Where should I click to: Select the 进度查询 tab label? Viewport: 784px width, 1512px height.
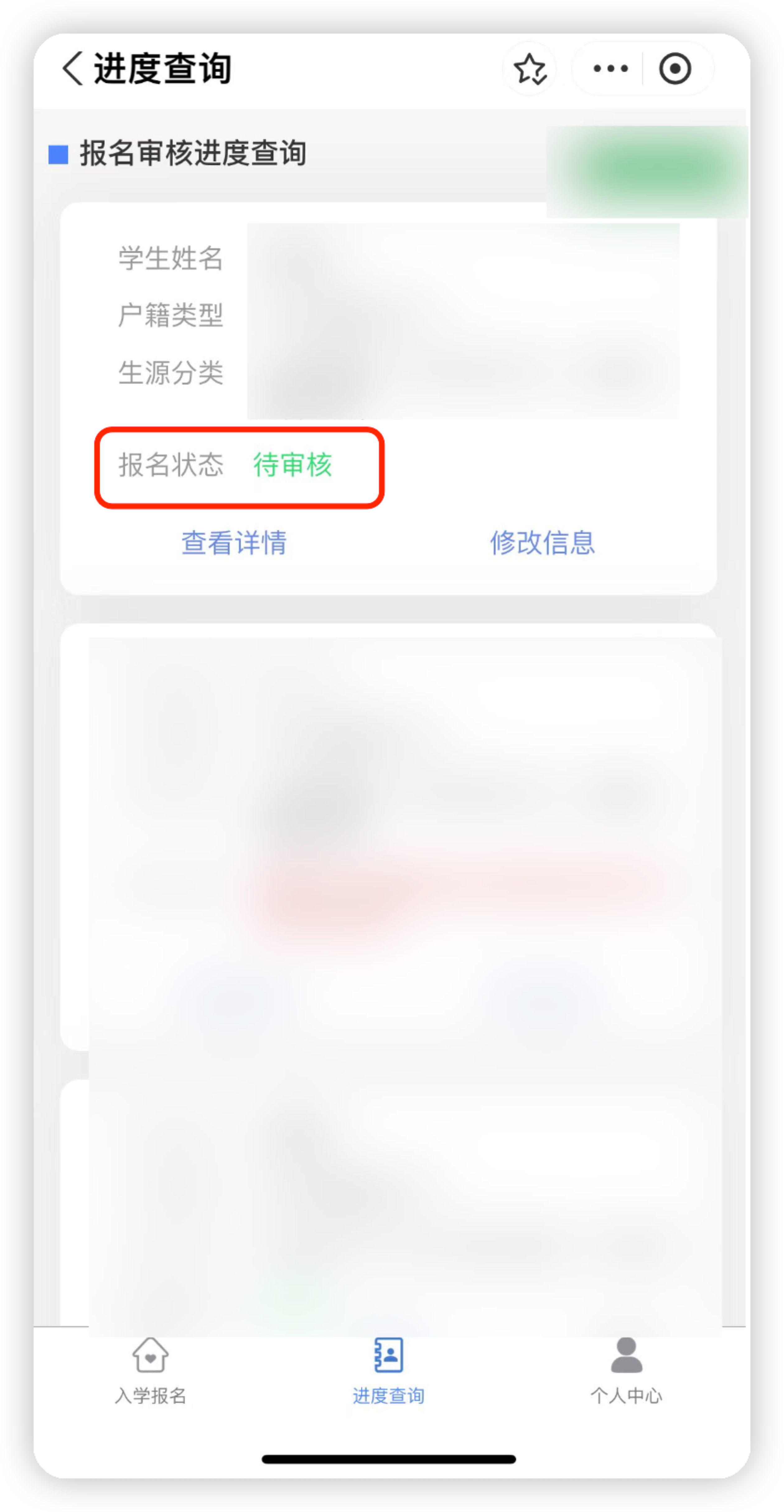click(x=389, y=1395)
